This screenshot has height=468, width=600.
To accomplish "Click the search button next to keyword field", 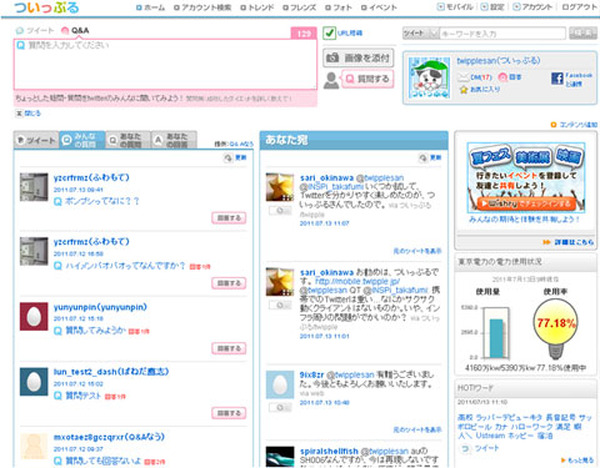I will coord(583,33).
